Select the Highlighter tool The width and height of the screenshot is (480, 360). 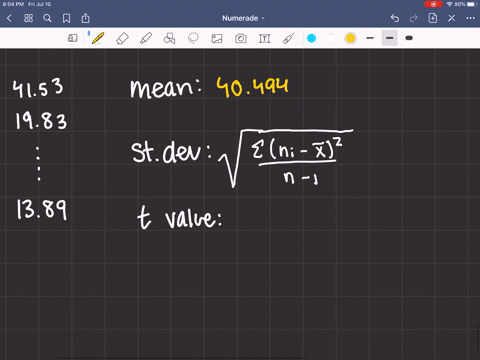click(146, 38)
